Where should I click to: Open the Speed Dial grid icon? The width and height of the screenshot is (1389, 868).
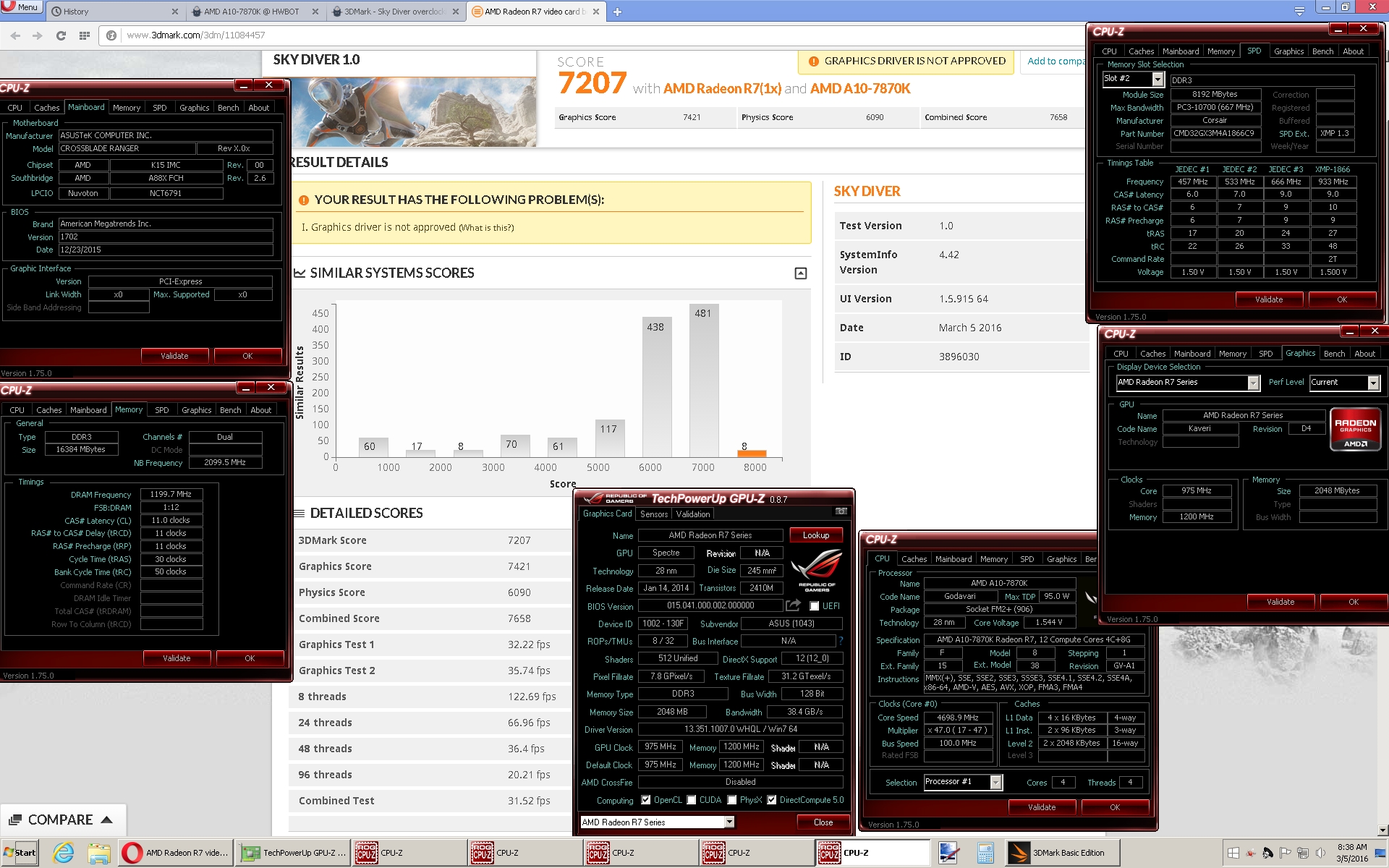click(x=84, y=35)
